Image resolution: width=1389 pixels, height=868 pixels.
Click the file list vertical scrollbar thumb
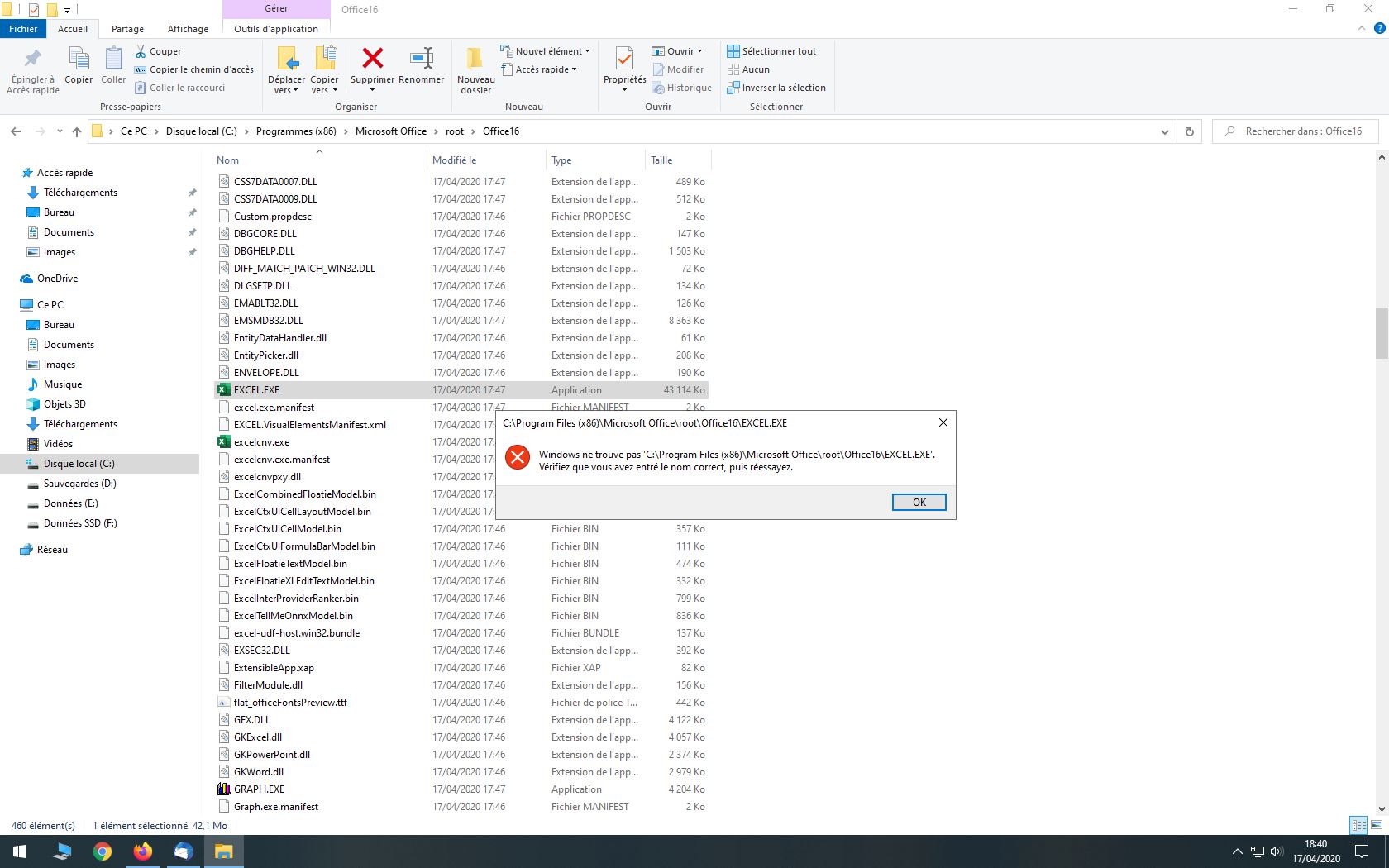point(1382,333)
